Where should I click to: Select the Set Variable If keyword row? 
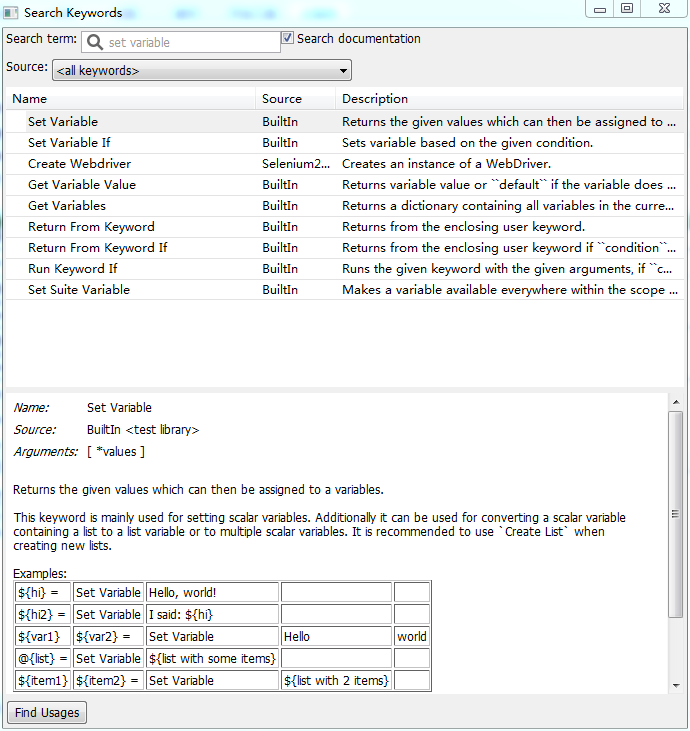(x=345, y=143)
